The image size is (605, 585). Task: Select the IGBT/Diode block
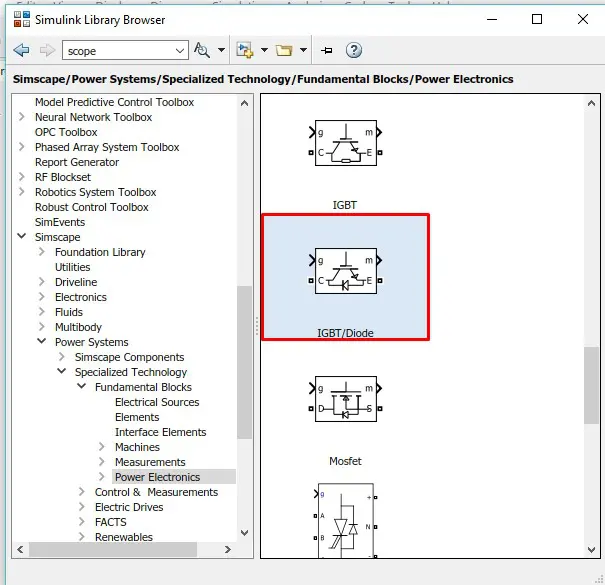[x=345, y=277]
